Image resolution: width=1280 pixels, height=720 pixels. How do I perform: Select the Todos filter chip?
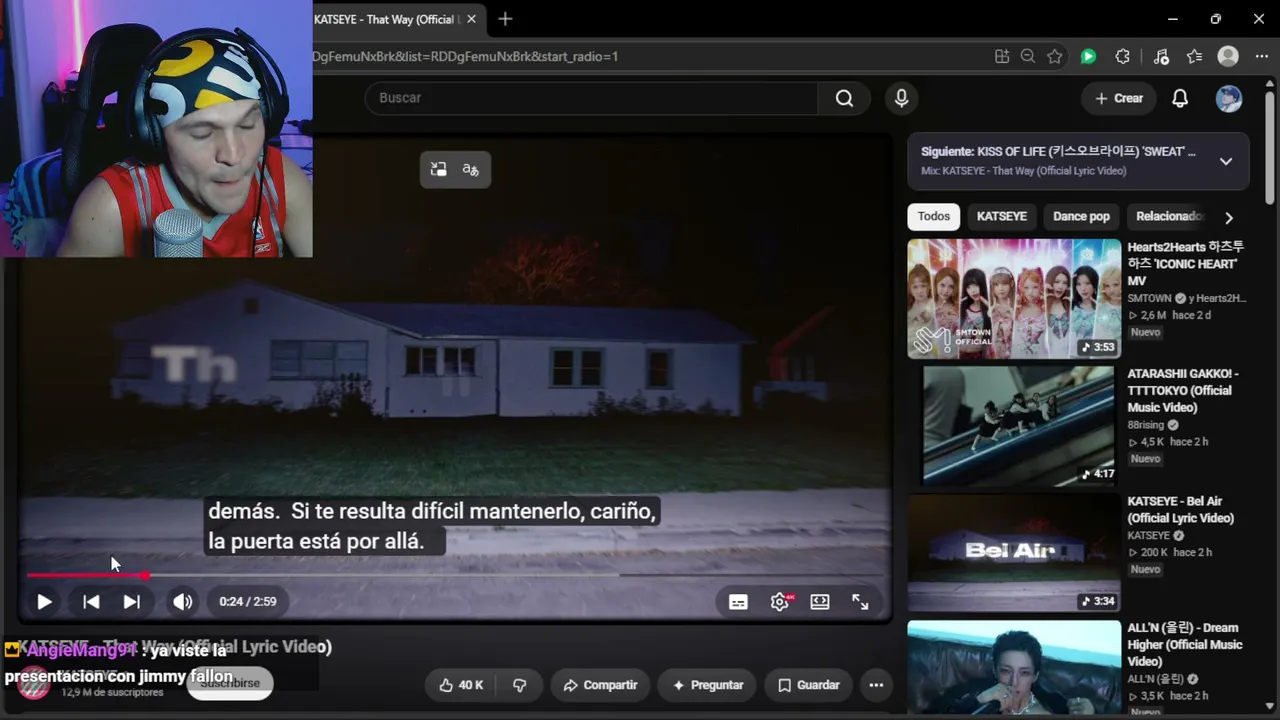pos(934,217)
